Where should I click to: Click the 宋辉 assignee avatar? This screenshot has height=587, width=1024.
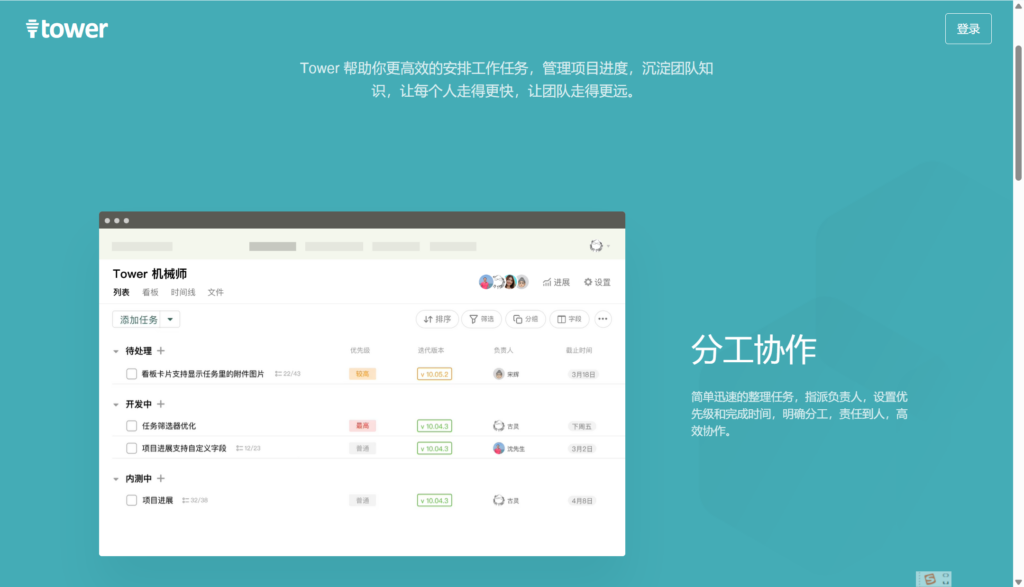[499, 374]
